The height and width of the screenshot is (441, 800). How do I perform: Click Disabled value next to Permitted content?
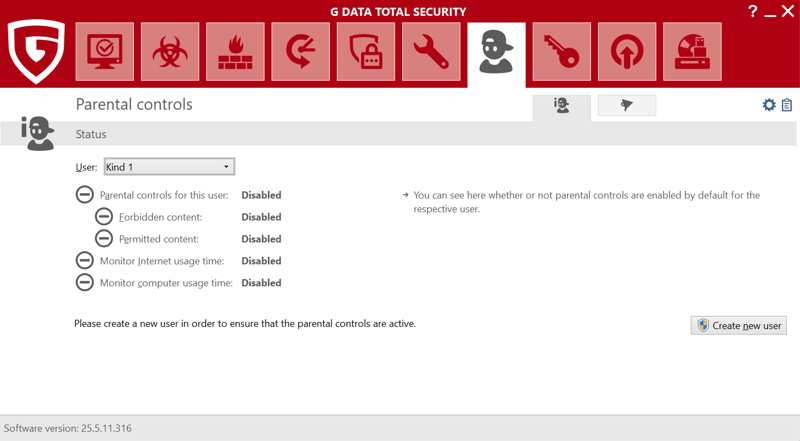pos(261,239)
